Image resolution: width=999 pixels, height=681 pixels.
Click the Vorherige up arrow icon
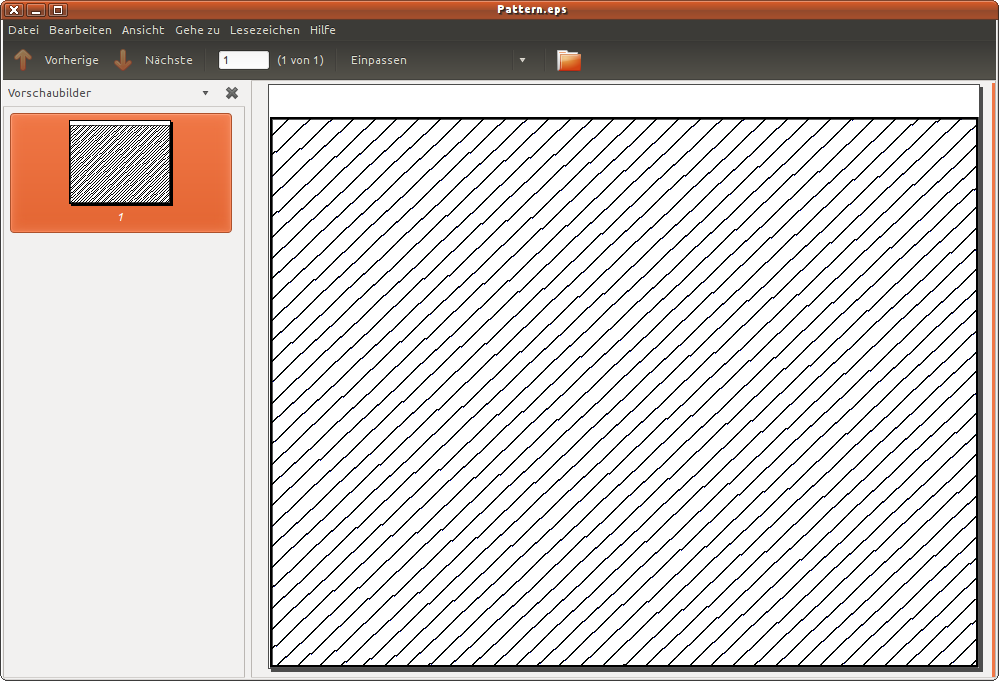(x=23, y=60)
